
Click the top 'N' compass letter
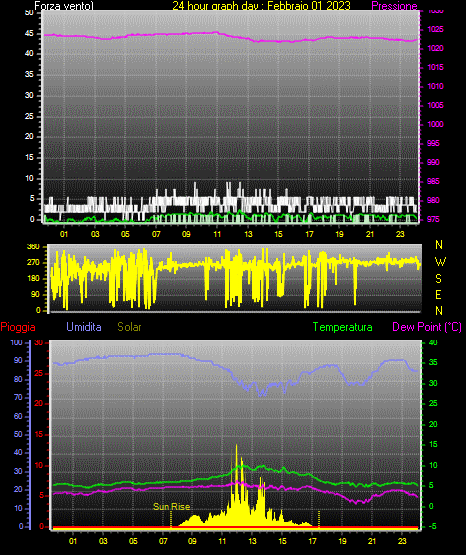(x=439, y=245)
